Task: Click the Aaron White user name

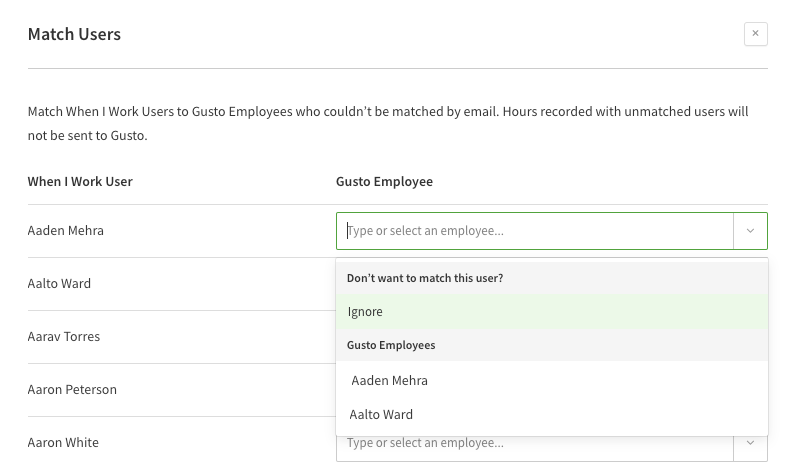Action: tap(63, 443)
